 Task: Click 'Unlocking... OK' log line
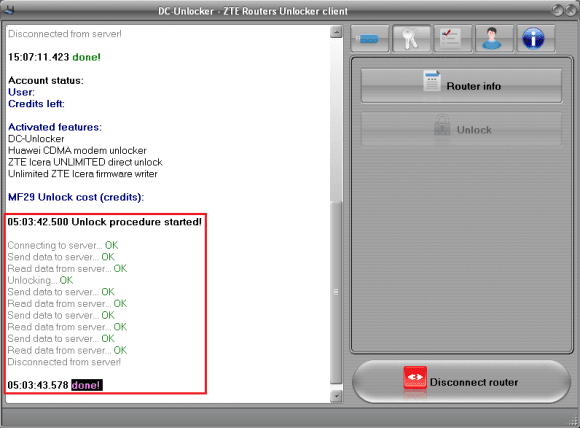tap(40, 280)
